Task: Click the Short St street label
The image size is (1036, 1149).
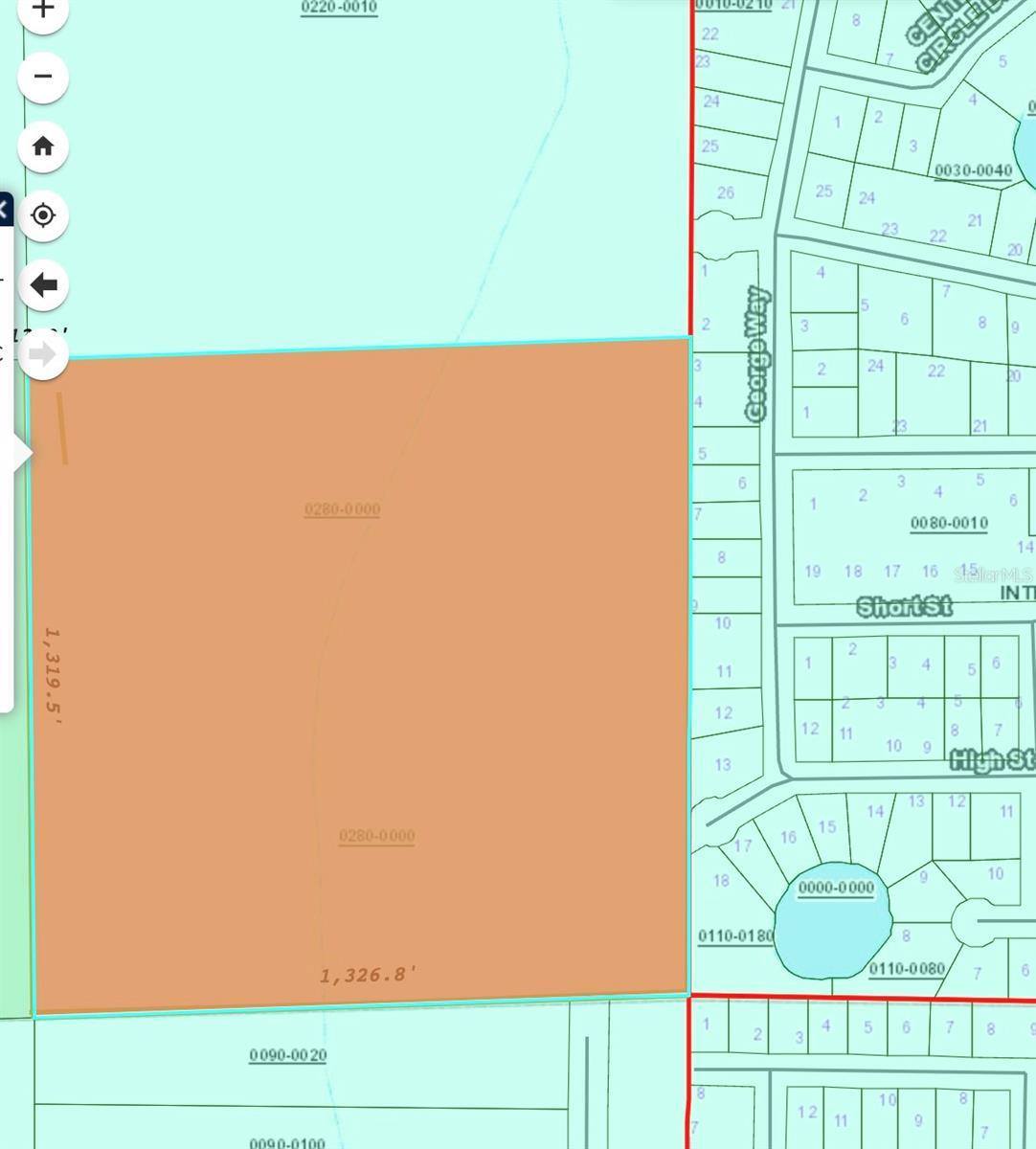Action: (x=904, y=606)
